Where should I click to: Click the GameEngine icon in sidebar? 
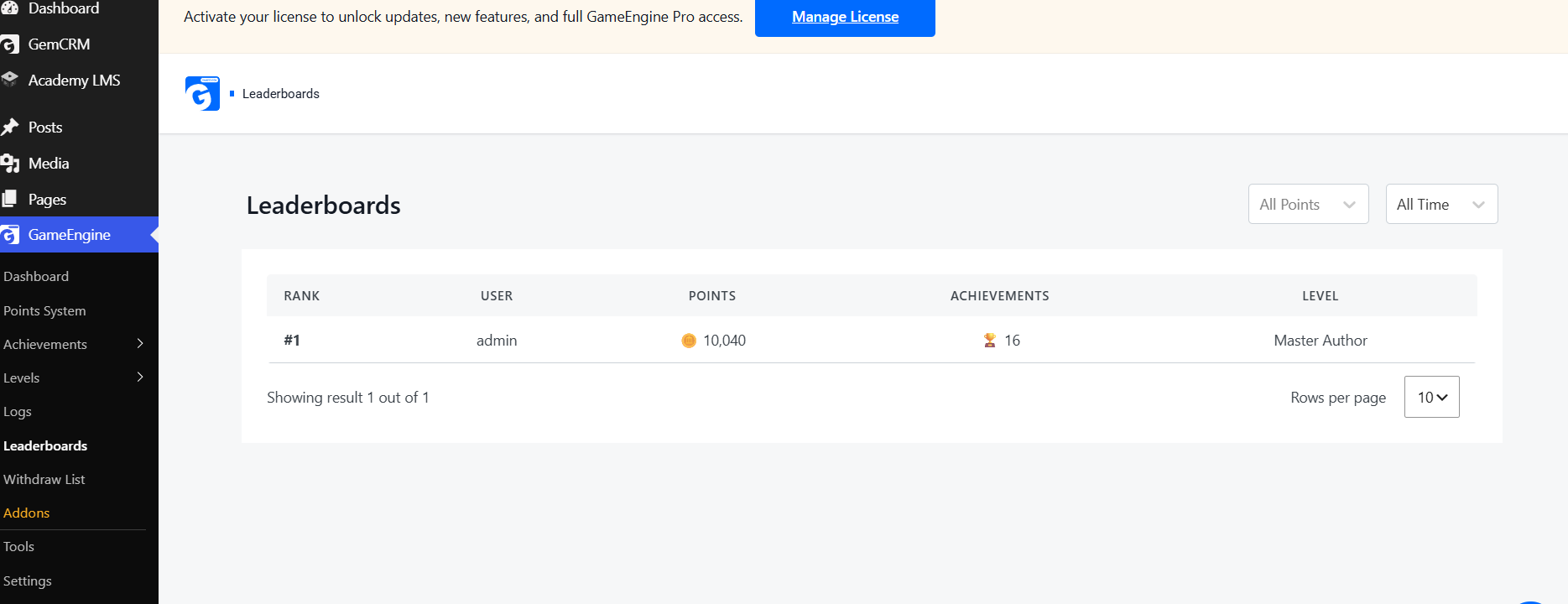tap(10, 235)
